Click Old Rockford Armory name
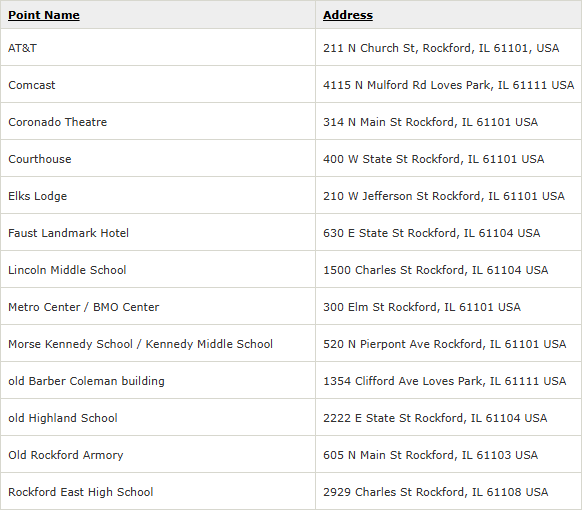The height and width of the screenshot is (510, 582). tap(66, 455)
